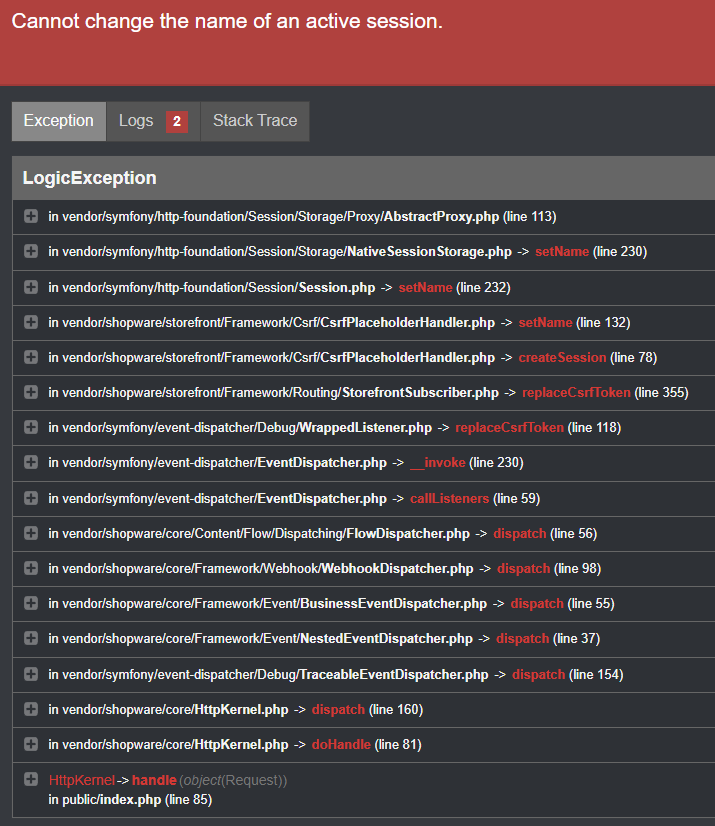Image resolution: width=715 pixels, height=826 pixels.
Task: Expand WrappedListener.php replaceCsrfToken line 118 row
Action: click(31, 427)
